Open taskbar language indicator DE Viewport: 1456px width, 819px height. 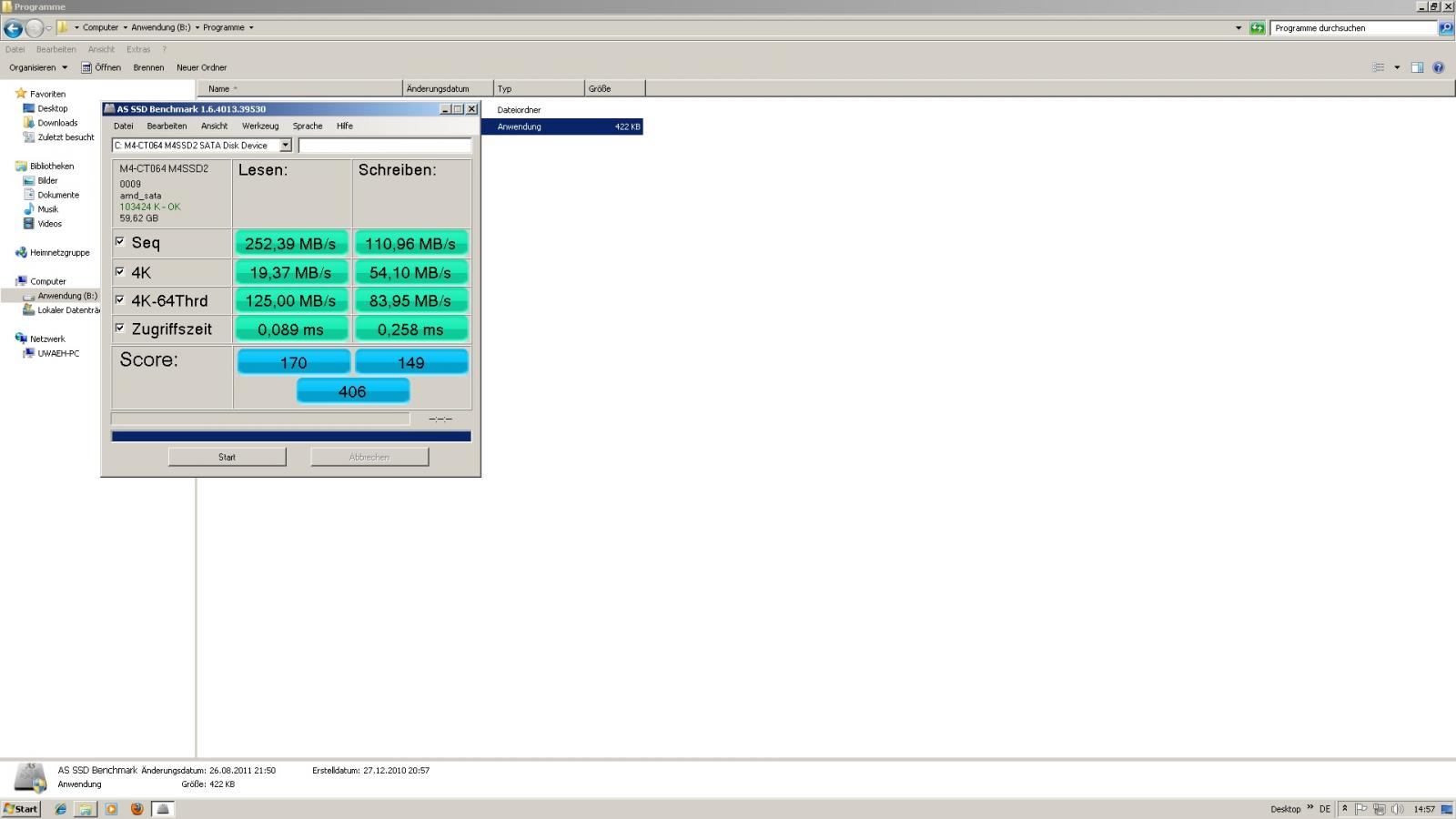[1325, 809]
